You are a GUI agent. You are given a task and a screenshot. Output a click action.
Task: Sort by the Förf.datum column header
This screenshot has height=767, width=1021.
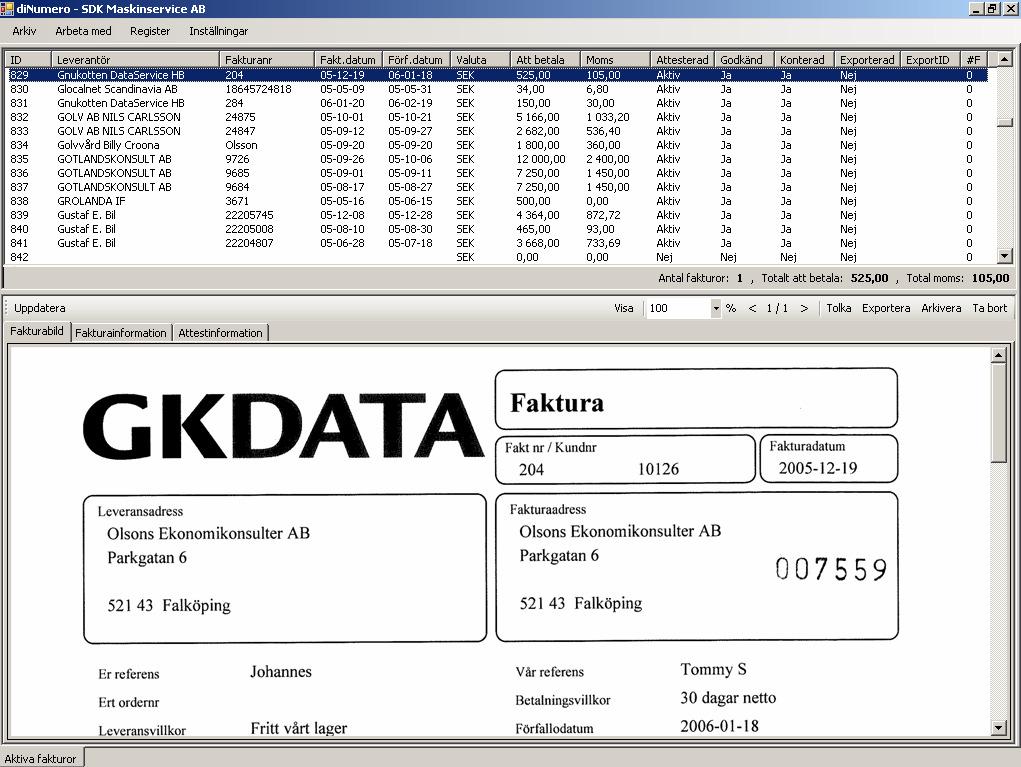tap(417, 60)
